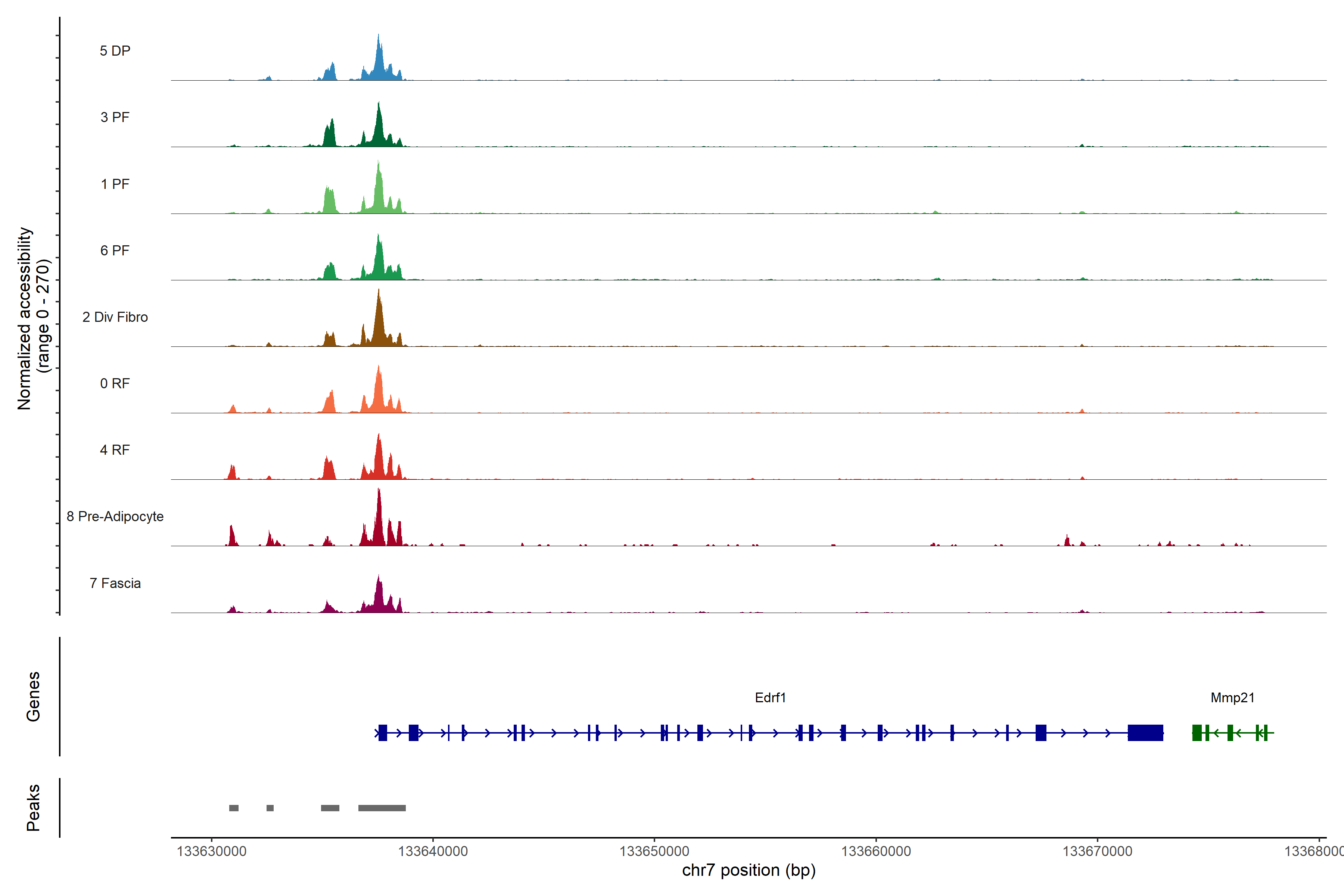Click the 8 Pre-Adipocyte track label
The image size is (1344, 896).
pos(115,517)
